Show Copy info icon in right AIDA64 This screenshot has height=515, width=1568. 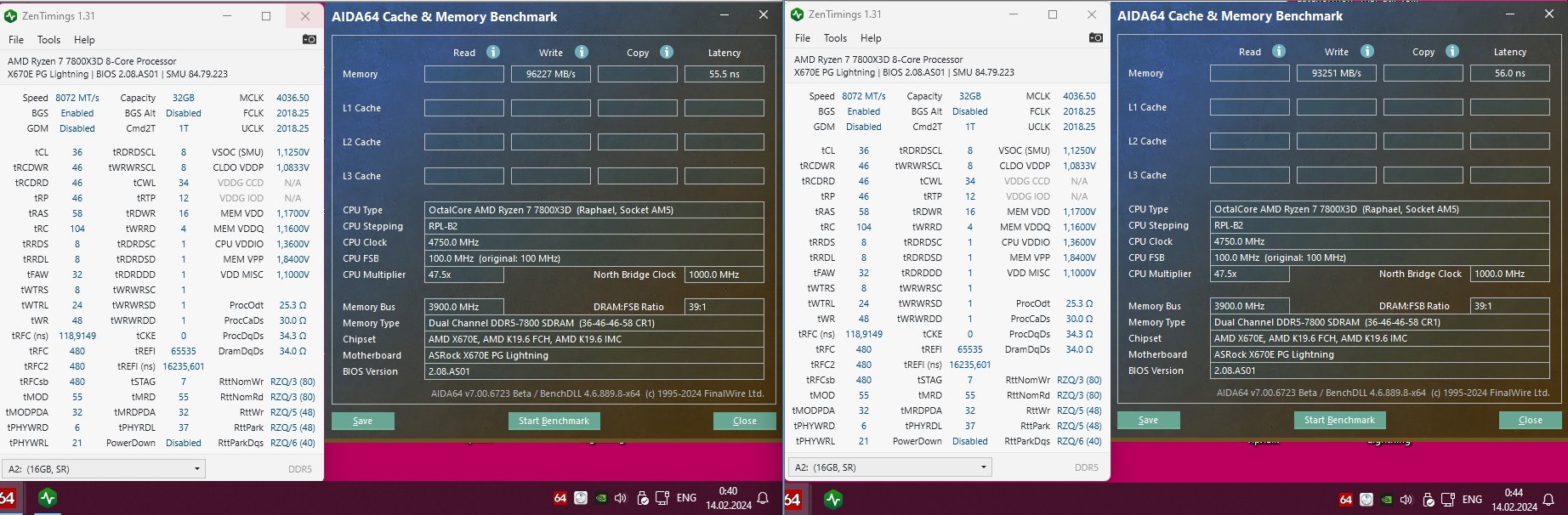[1452, 51]
